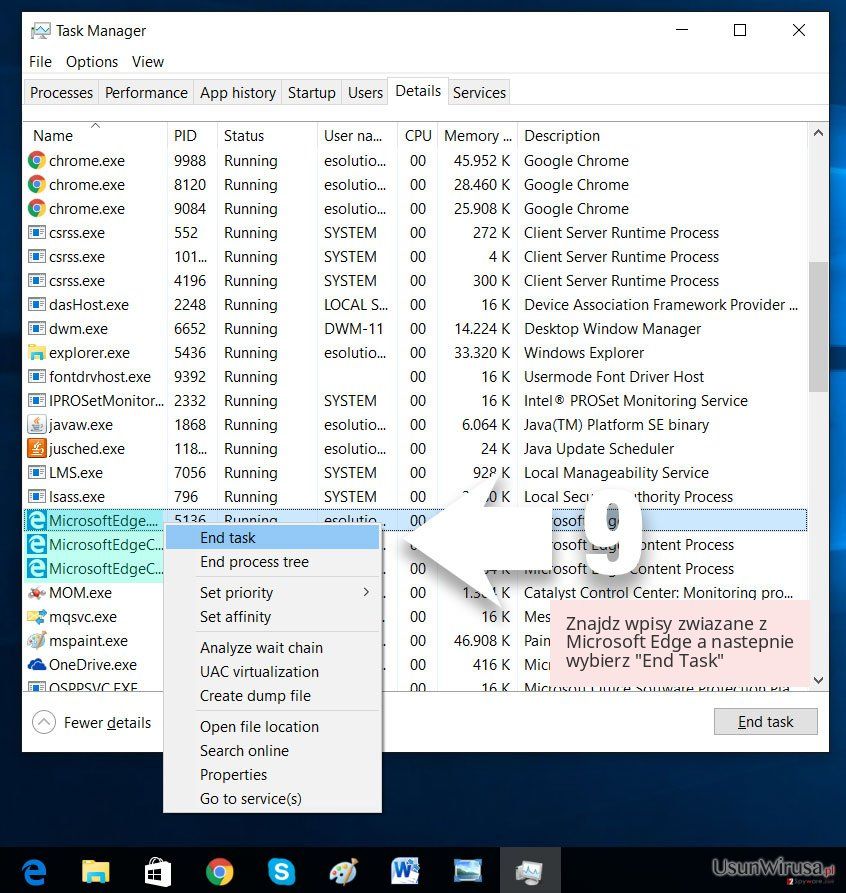Open the View menu
This screenshot has height=893, width=846.
[148, 62]
